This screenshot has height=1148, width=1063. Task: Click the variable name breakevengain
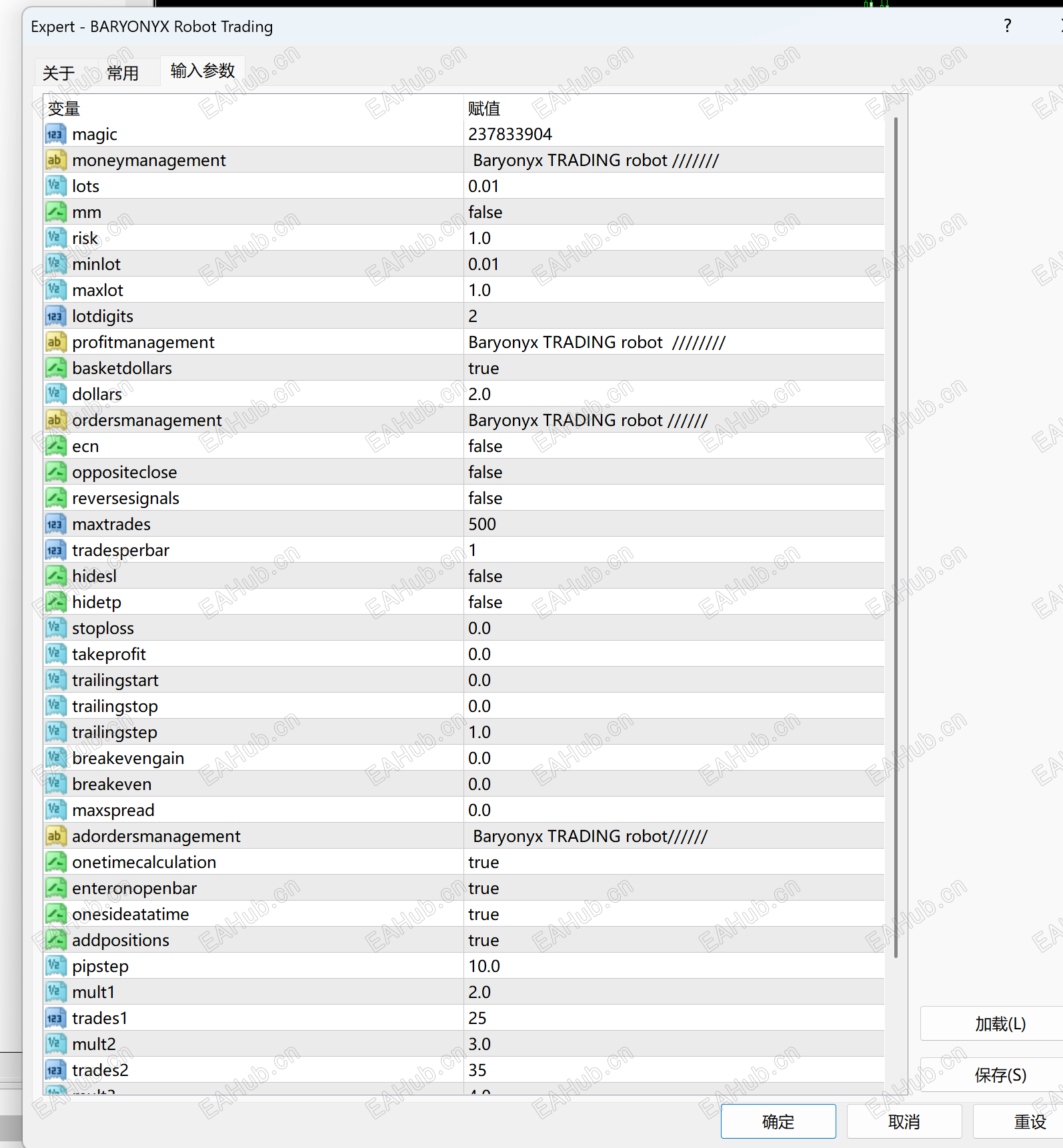click(x=128, y=758)
